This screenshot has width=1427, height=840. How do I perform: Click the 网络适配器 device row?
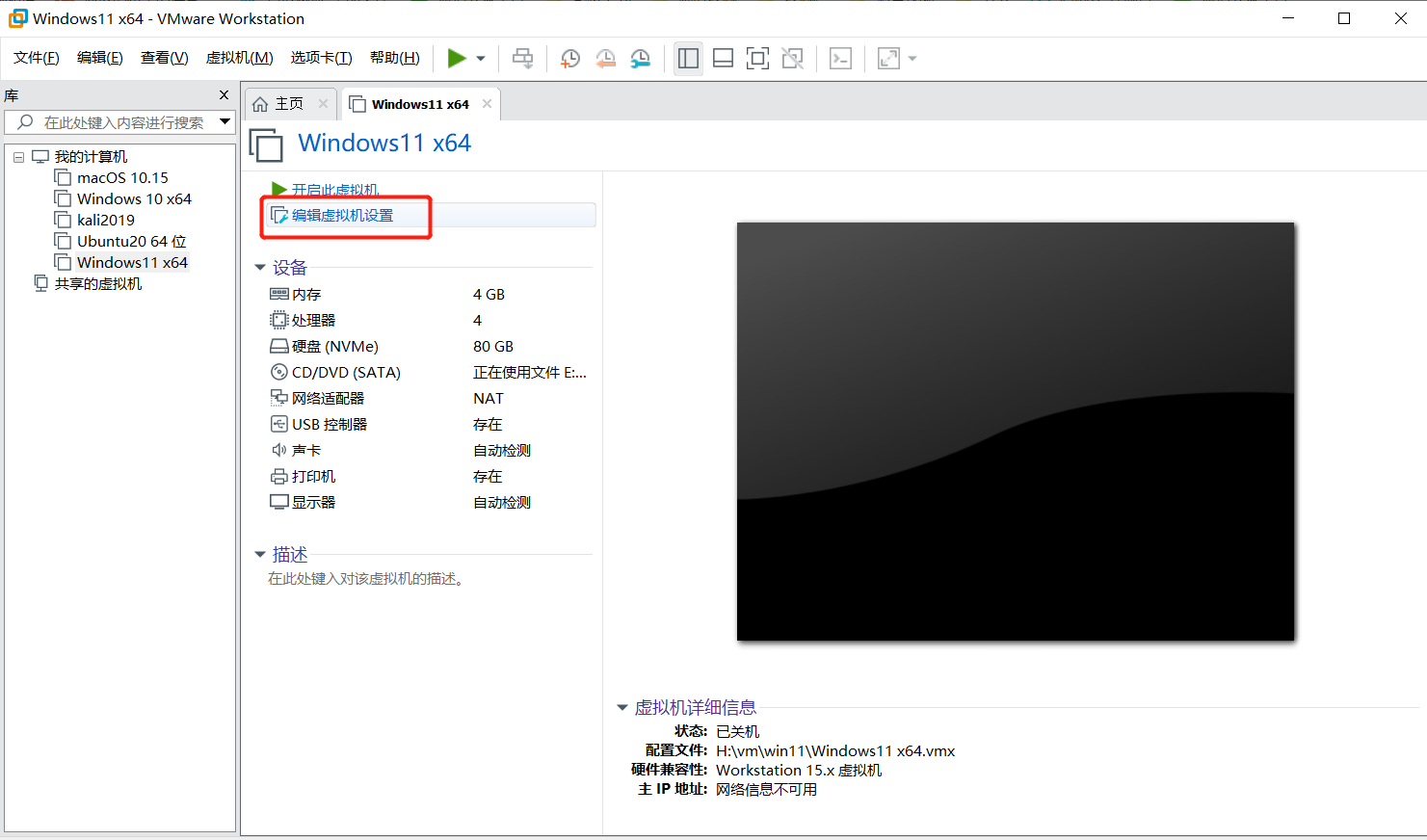(x=429, y=398)
